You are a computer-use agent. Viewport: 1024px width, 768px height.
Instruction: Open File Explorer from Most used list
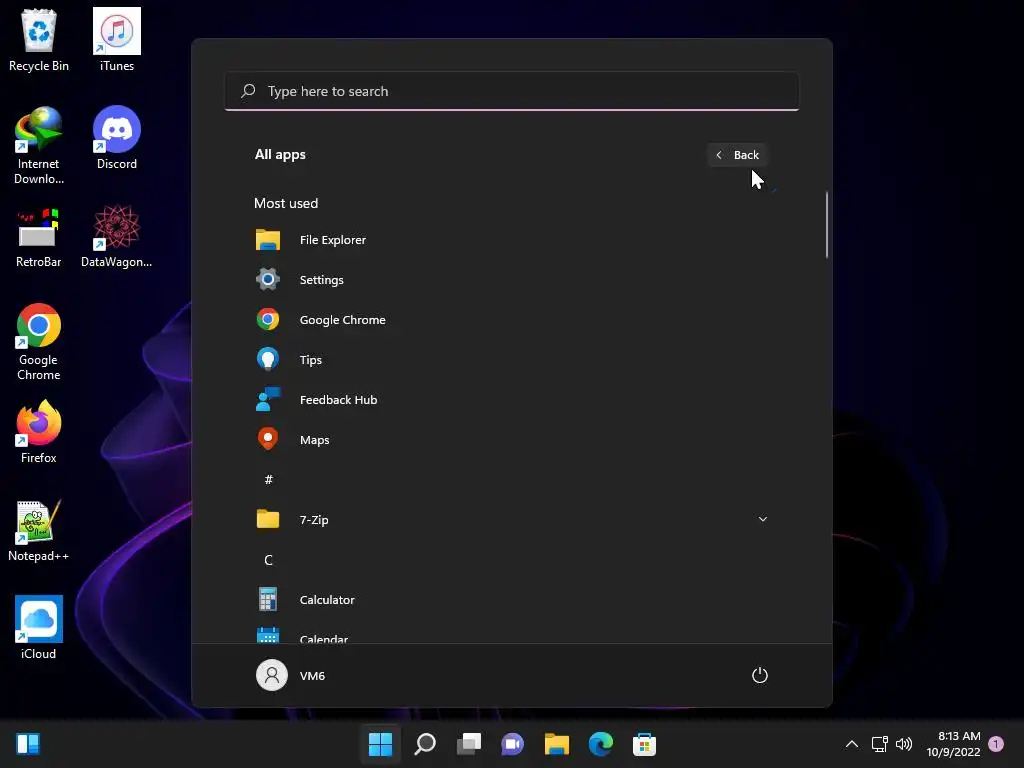tap(511, 240)
